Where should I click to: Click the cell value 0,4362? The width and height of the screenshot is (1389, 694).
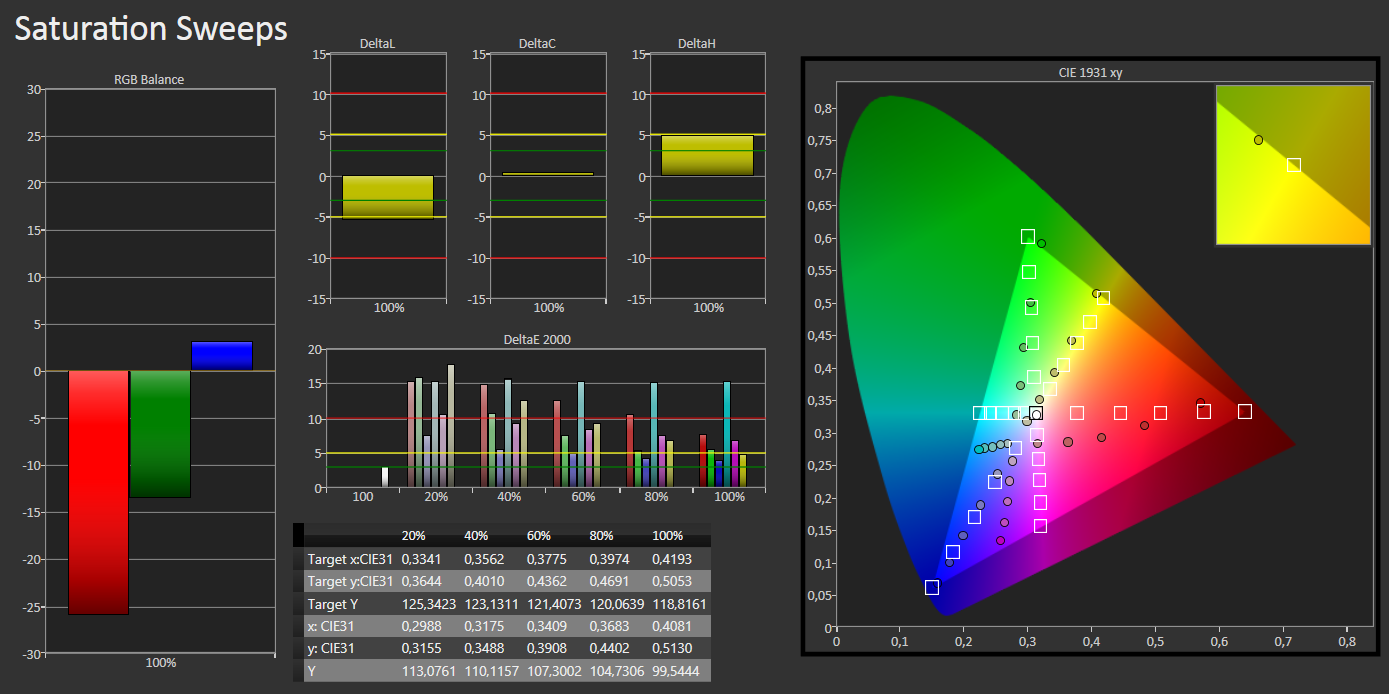tap(547, 581)
